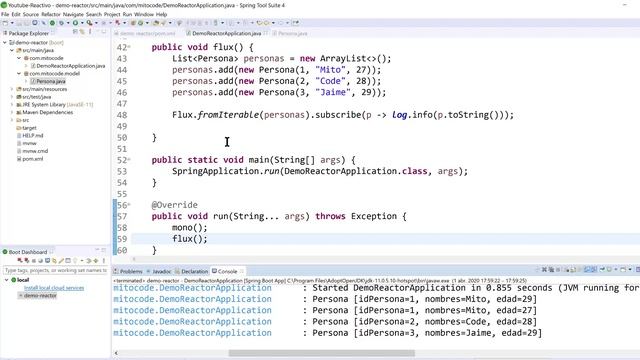The image size is (640, 360).
Task: Click Collapse All in Package Explorer toolbar
Action: coord(76,32)
